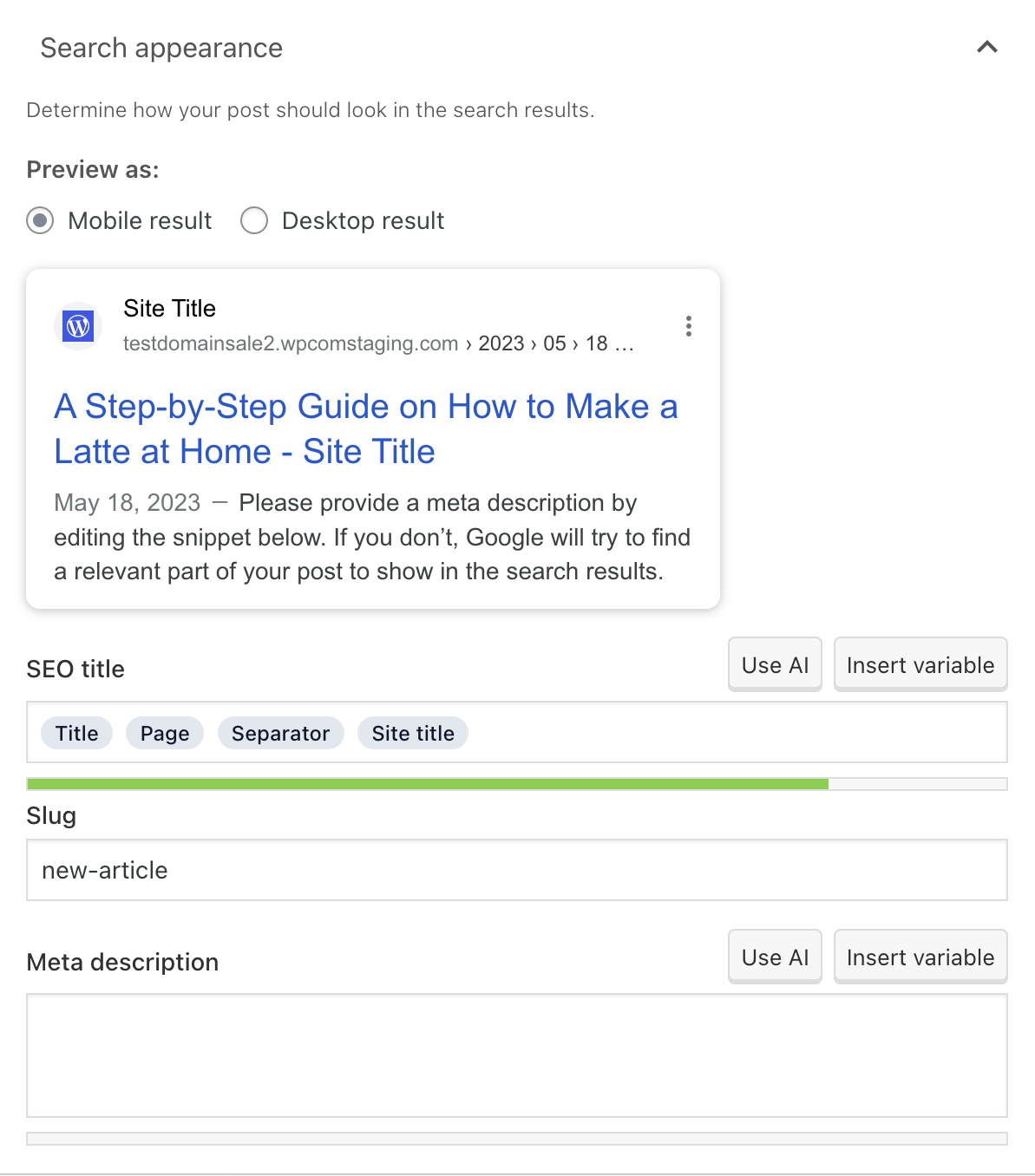Collapse the Search appearance section via the chevron
The image size is (1035, 1176).
986,48
